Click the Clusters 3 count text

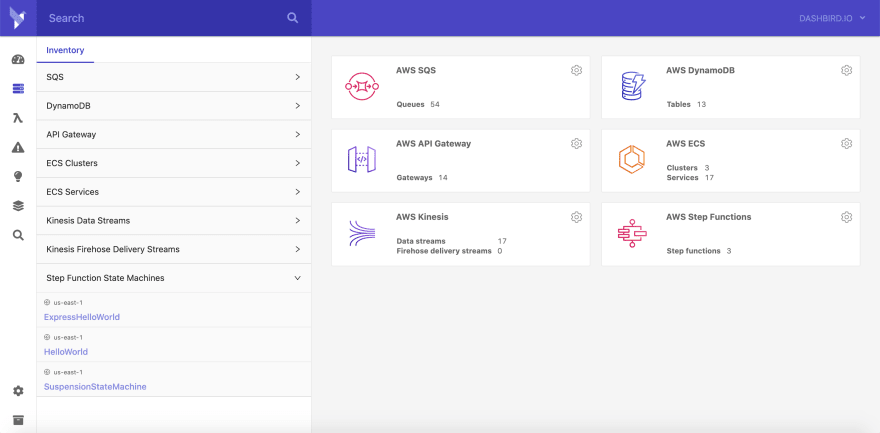click(688, 168)
